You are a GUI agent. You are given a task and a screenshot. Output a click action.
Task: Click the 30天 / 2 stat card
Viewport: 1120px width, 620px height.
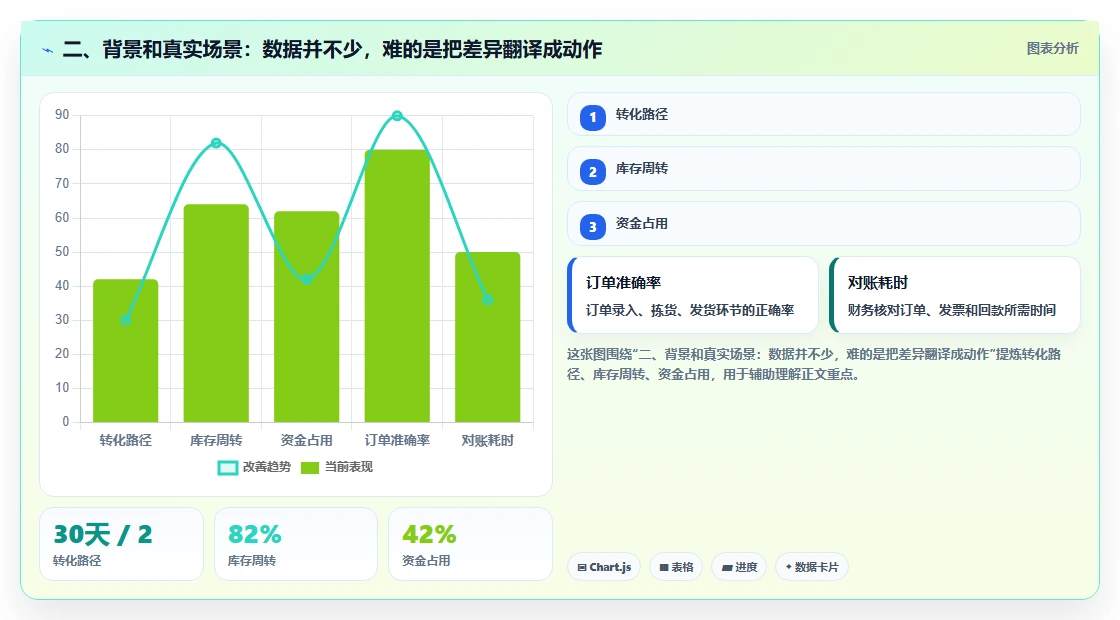pos(121,544)
